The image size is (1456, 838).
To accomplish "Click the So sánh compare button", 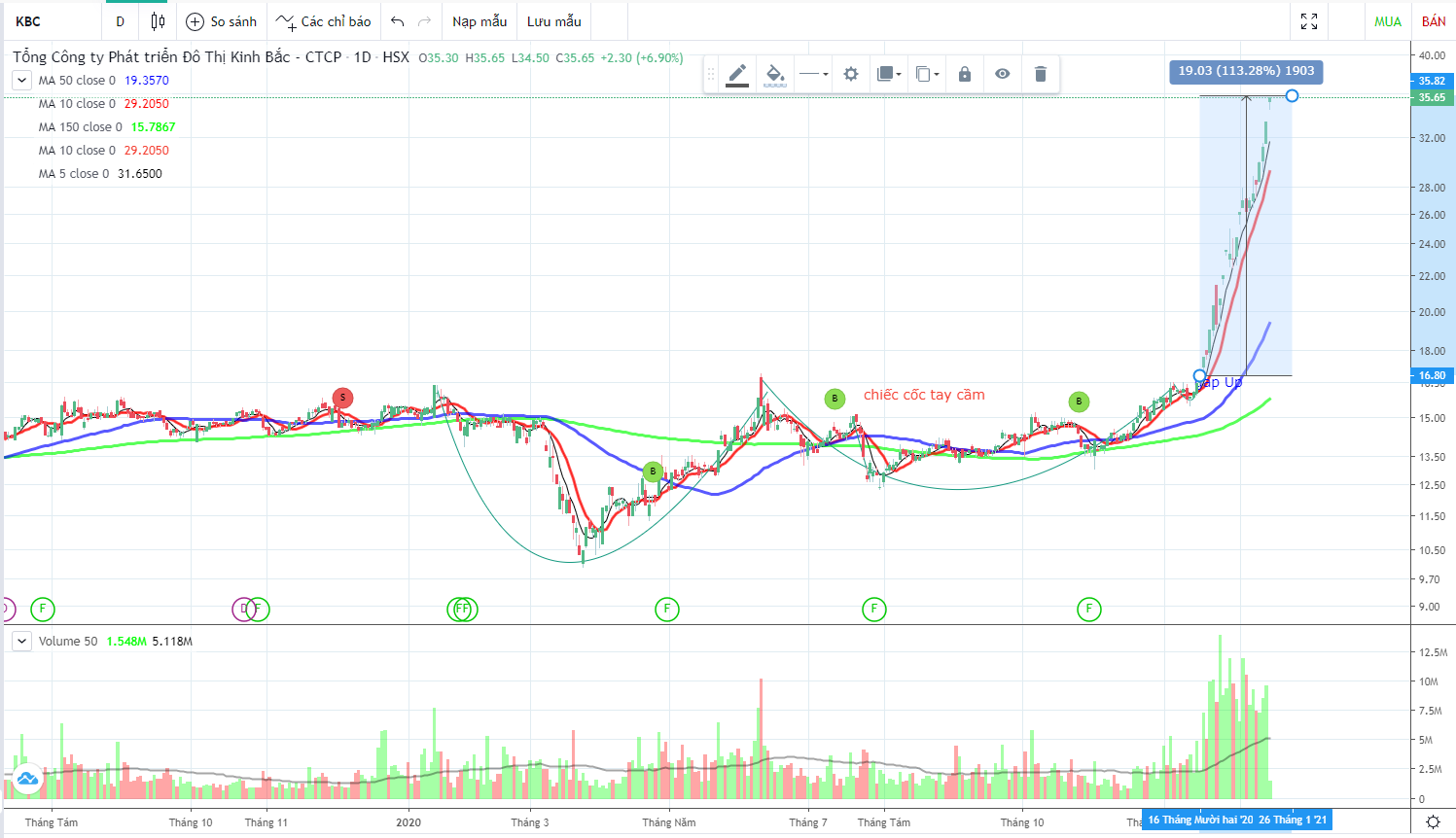I will coord(222,21).
